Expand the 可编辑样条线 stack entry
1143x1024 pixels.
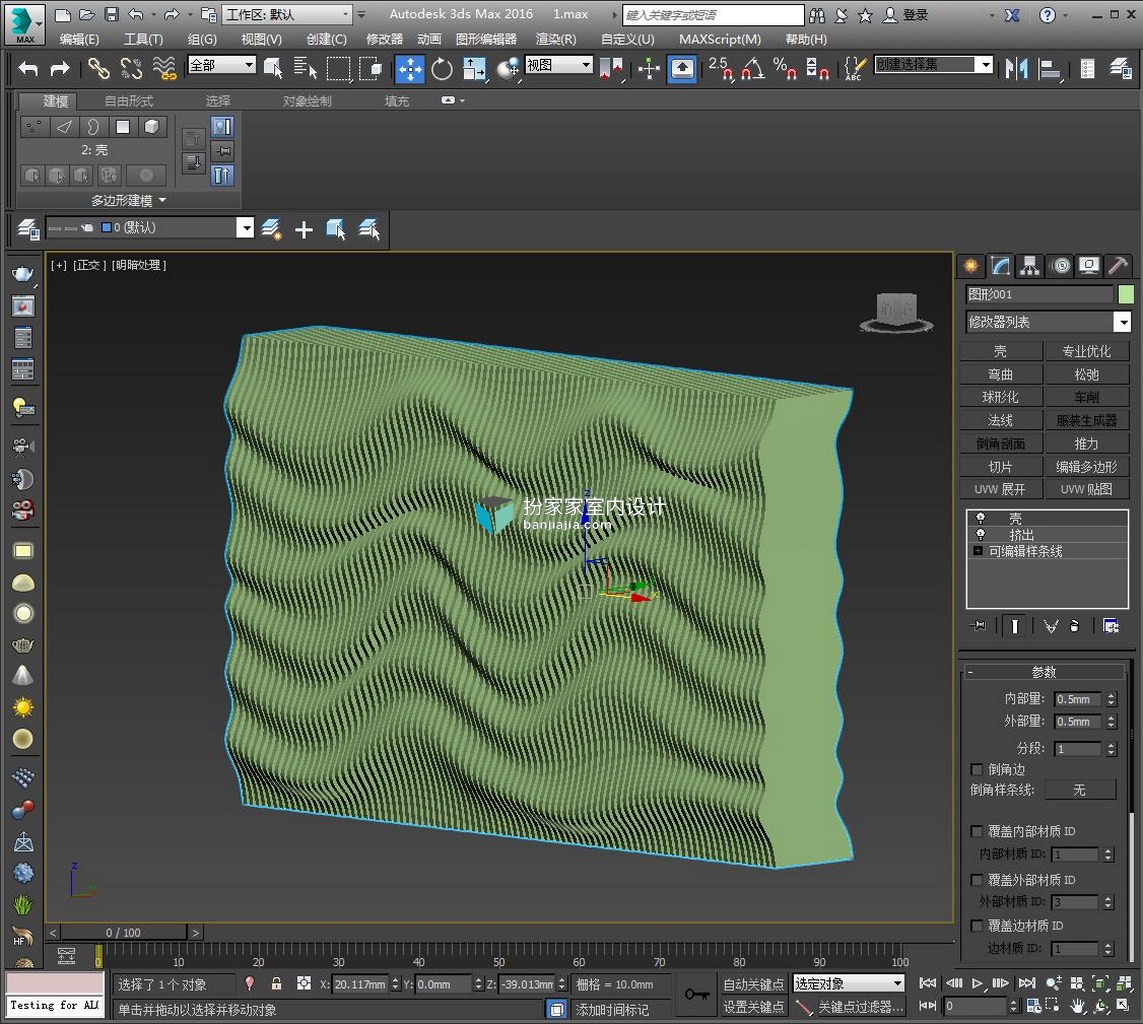(x=978, y=551)
